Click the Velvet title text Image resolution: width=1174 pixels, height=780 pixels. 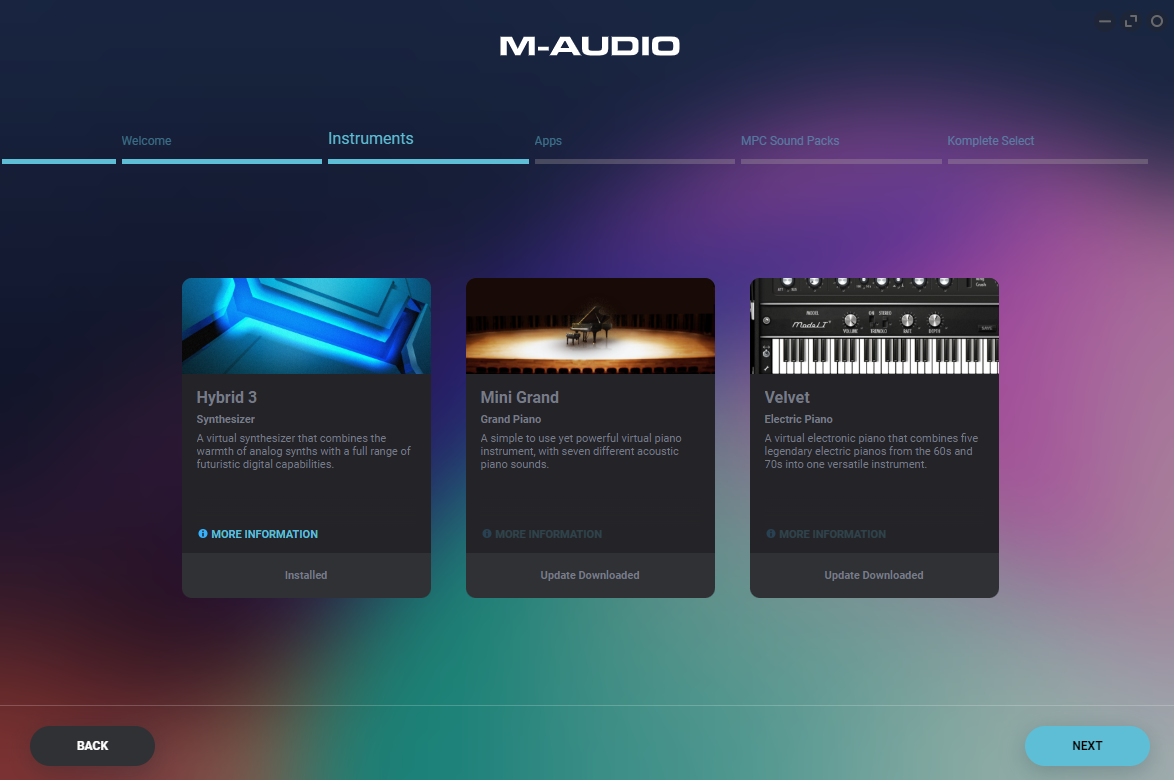[x=787, y=397]
